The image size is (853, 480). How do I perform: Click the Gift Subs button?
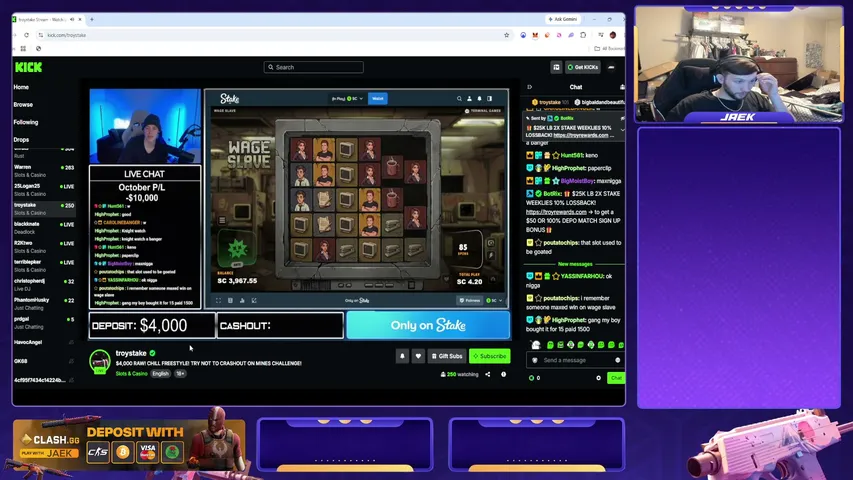click(x=447, y=356)
